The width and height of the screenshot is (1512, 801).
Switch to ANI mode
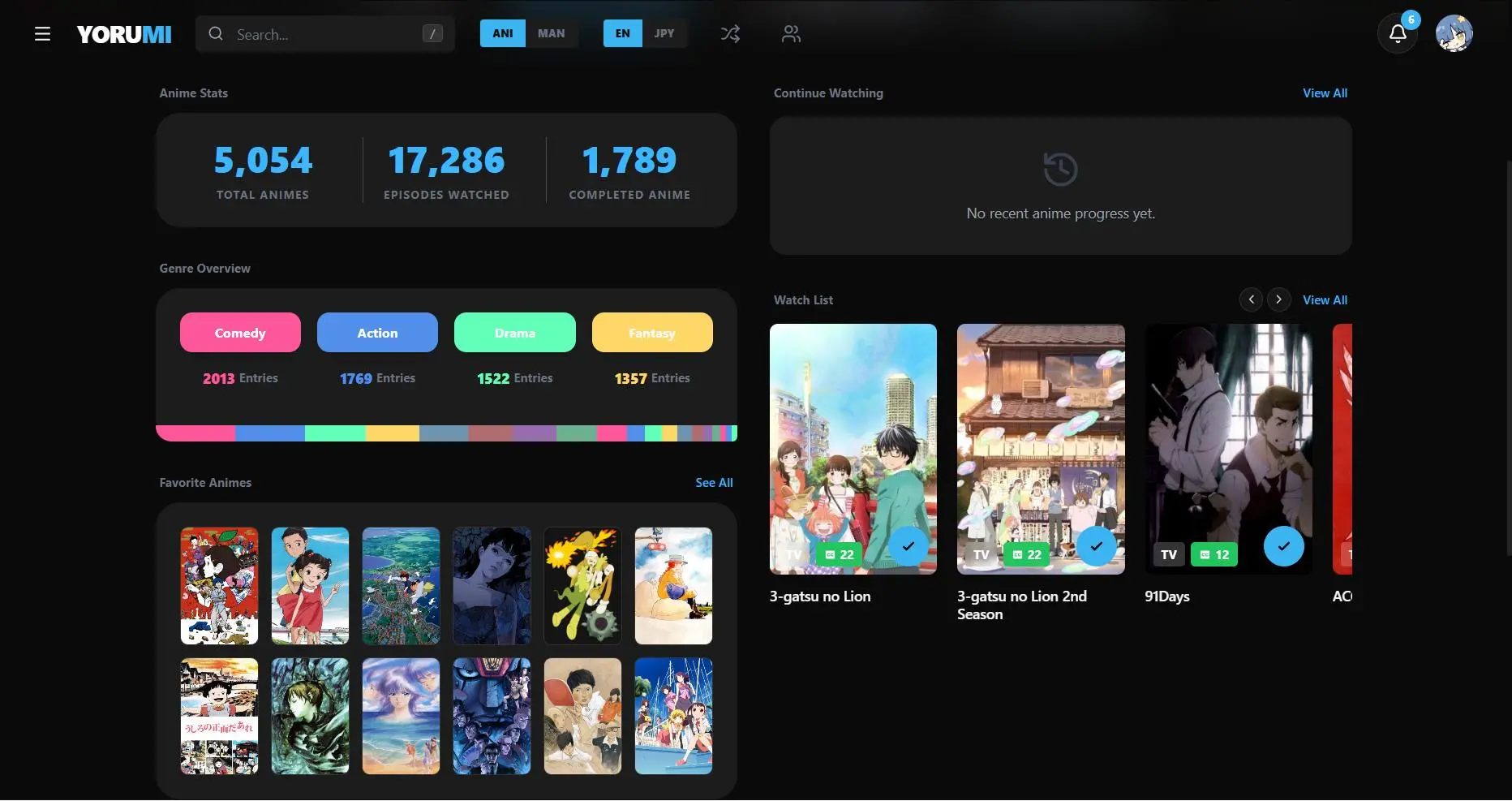point(503,33)
